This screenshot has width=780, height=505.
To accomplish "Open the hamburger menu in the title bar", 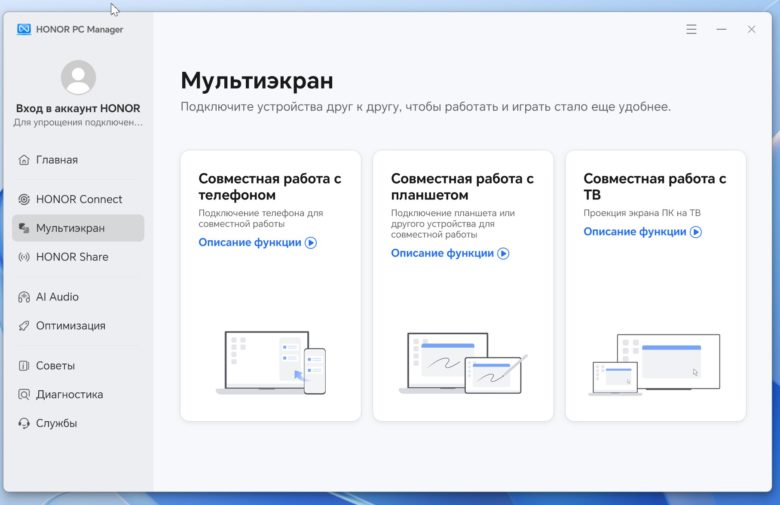I will pos(691,29).
